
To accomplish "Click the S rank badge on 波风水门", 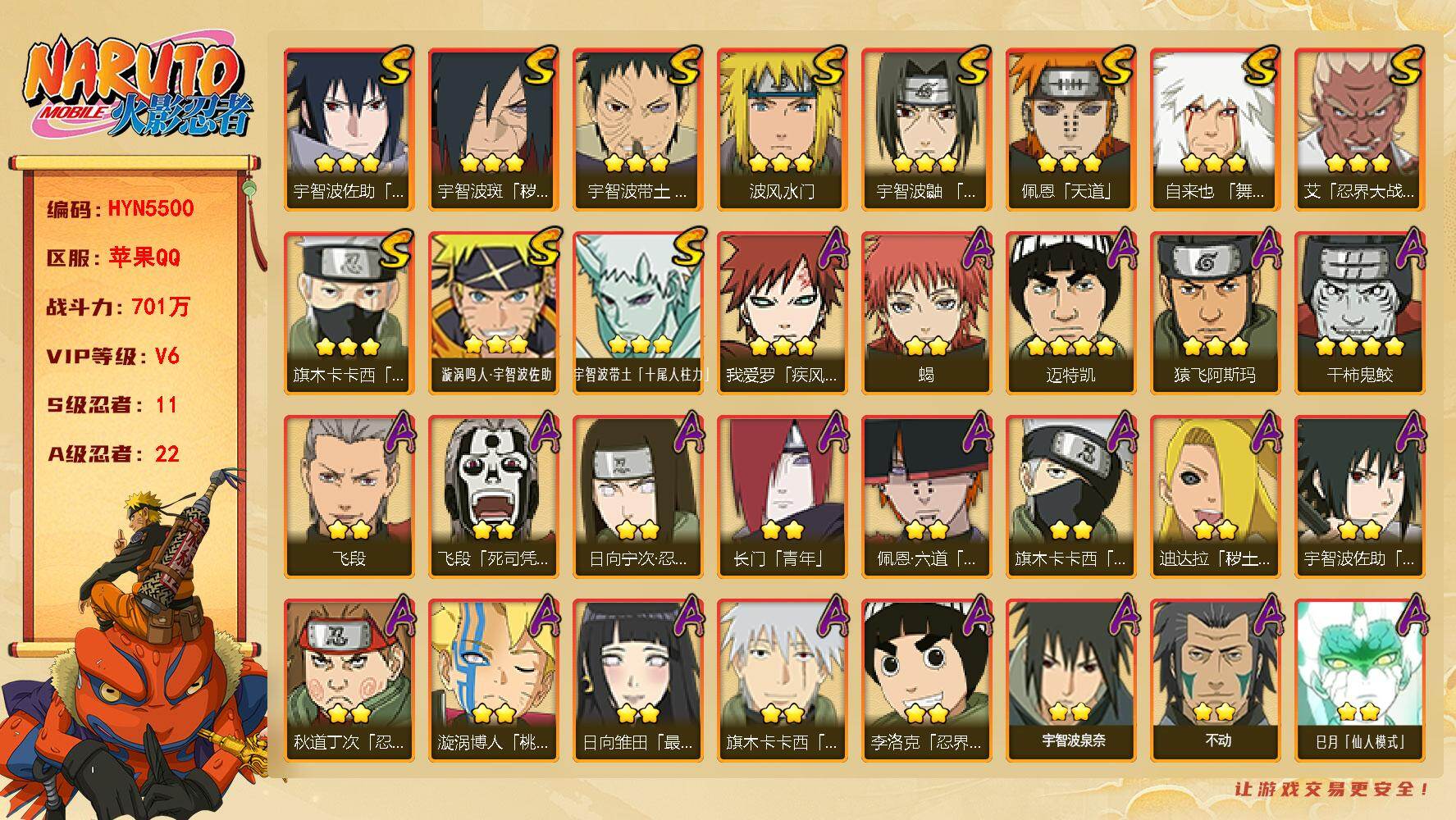I will pos(827,66).
